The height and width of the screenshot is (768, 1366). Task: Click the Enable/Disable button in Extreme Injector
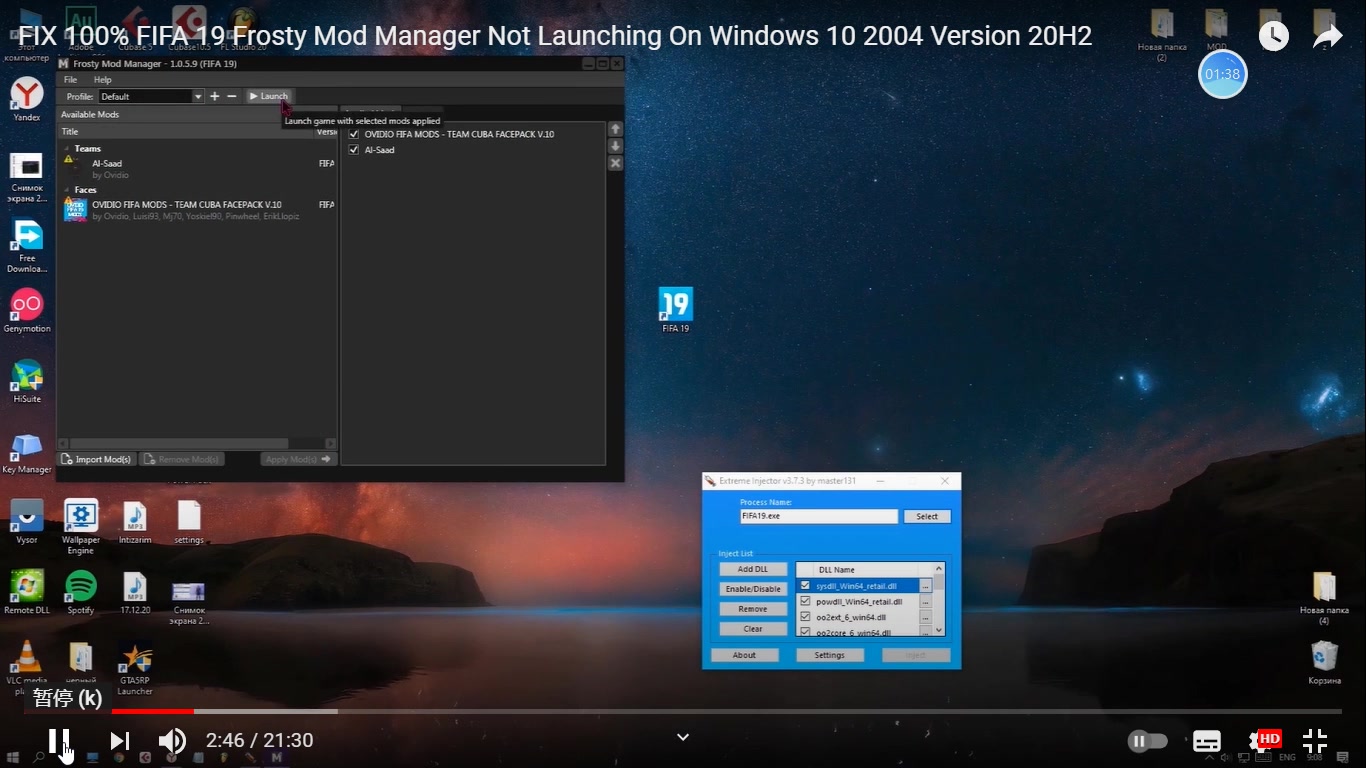(753, 589)
